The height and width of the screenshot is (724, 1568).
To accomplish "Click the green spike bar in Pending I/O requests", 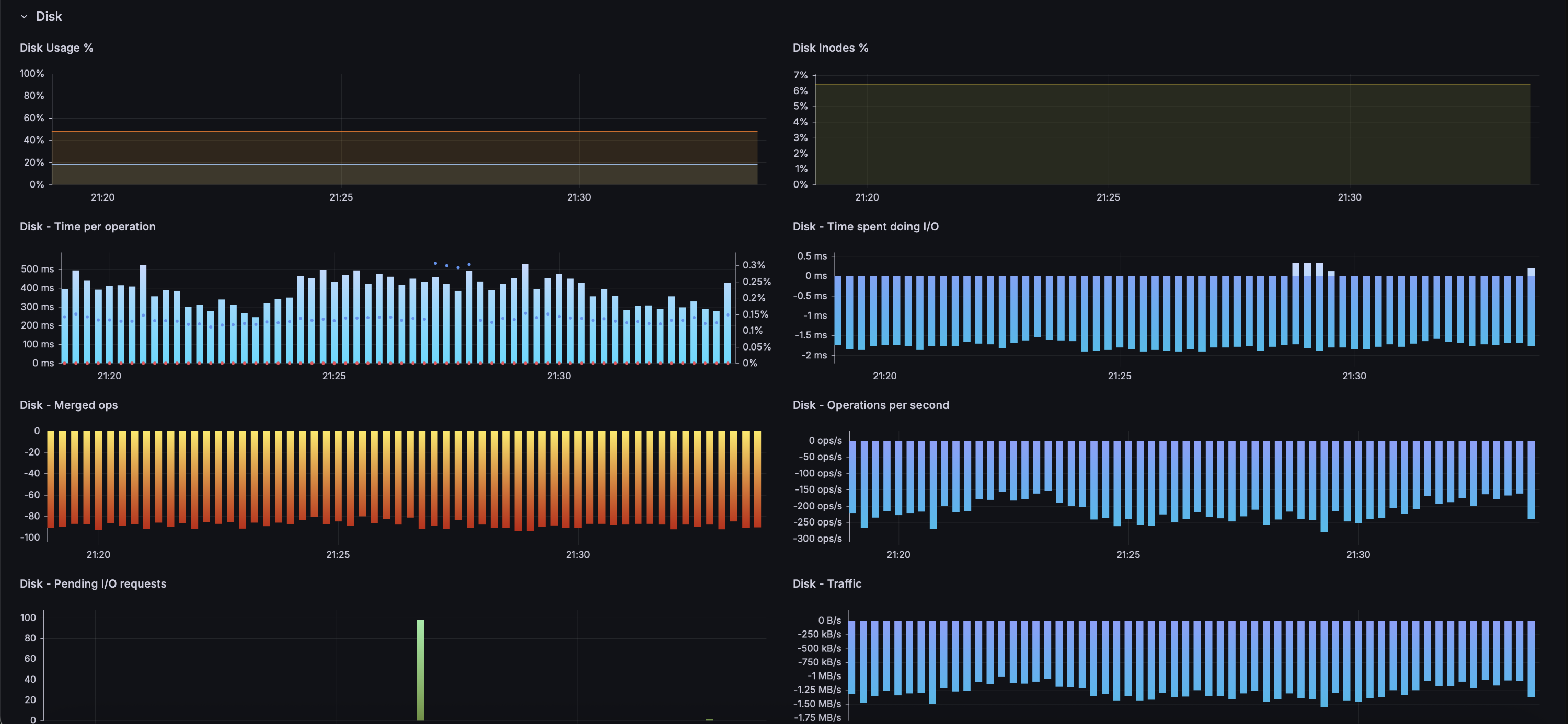I will tap(420, 669).
